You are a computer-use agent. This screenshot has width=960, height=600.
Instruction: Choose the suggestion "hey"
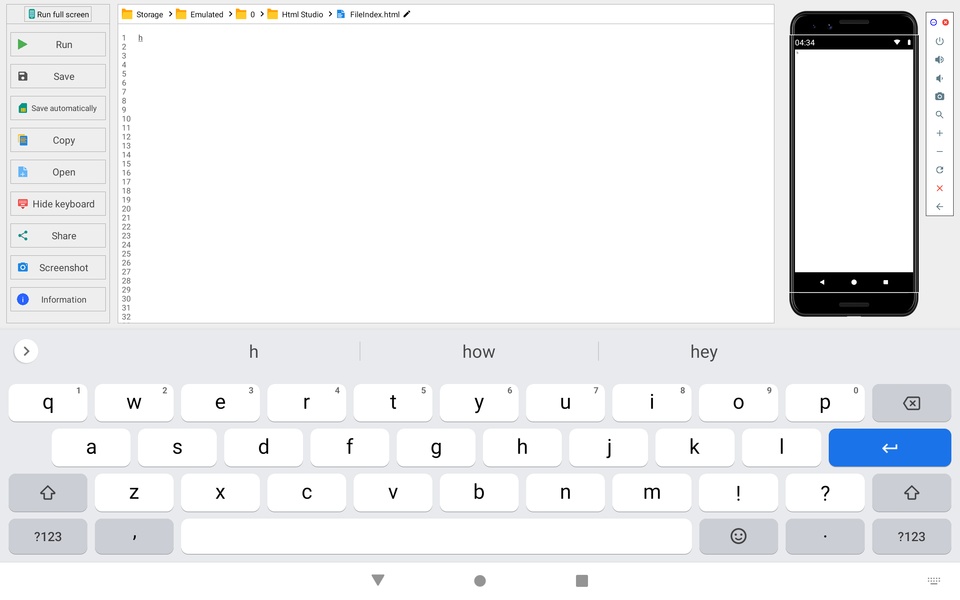[x=703, y=351]
